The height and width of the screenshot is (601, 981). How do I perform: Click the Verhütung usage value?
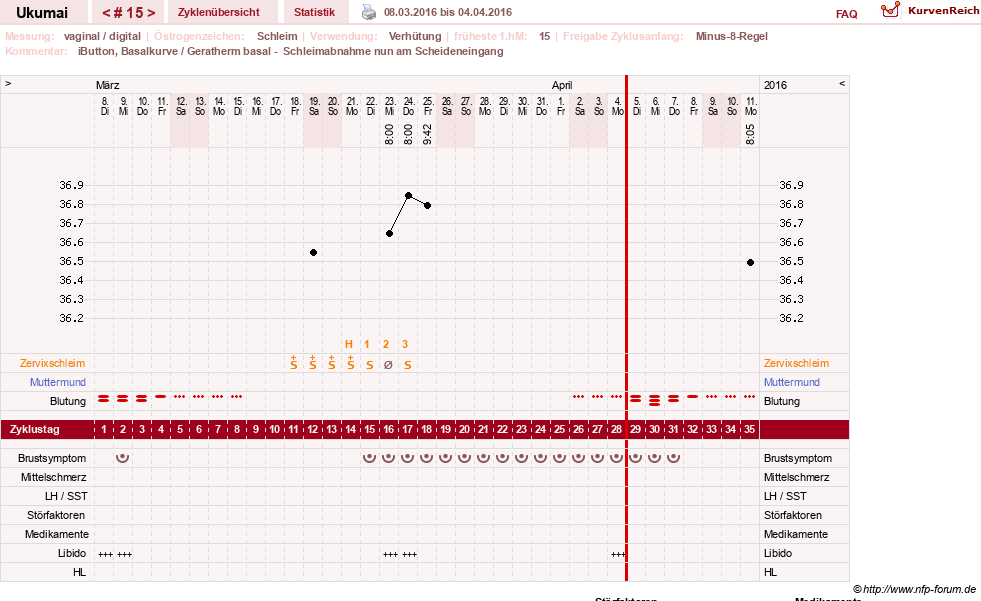415,36
